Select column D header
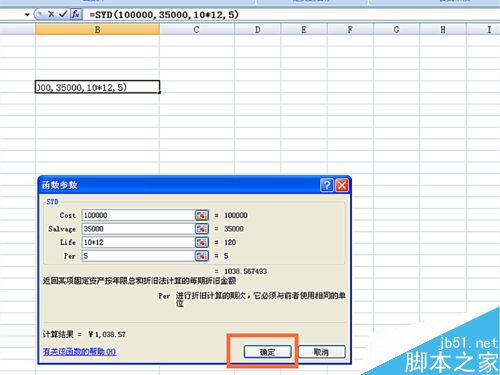This screenshot has width=500, height=375. tap(258, 30)
